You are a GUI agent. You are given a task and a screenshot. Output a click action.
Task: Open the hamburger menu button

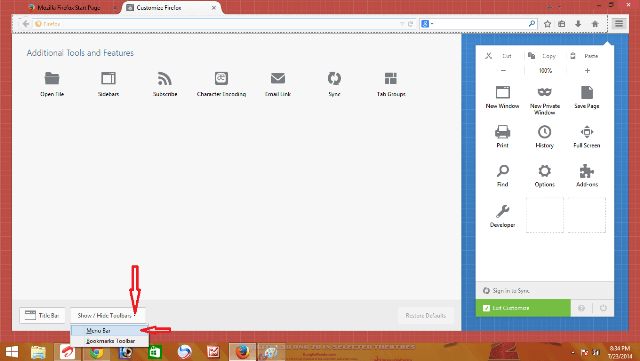coord(619,24)
